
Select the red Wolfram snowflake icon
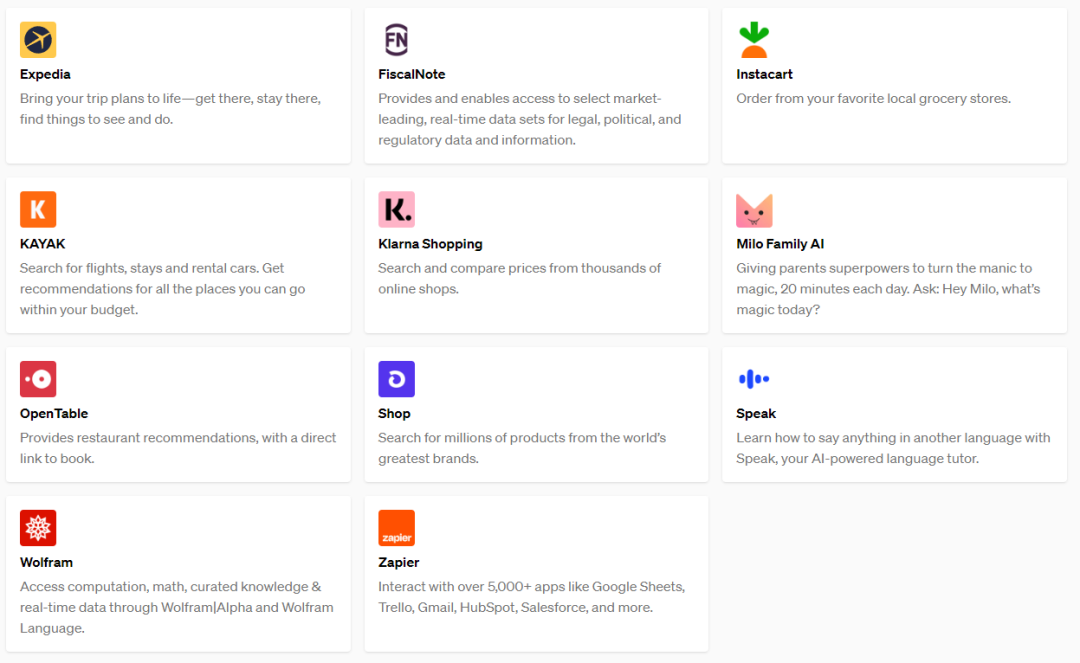[x=38, y=528]
